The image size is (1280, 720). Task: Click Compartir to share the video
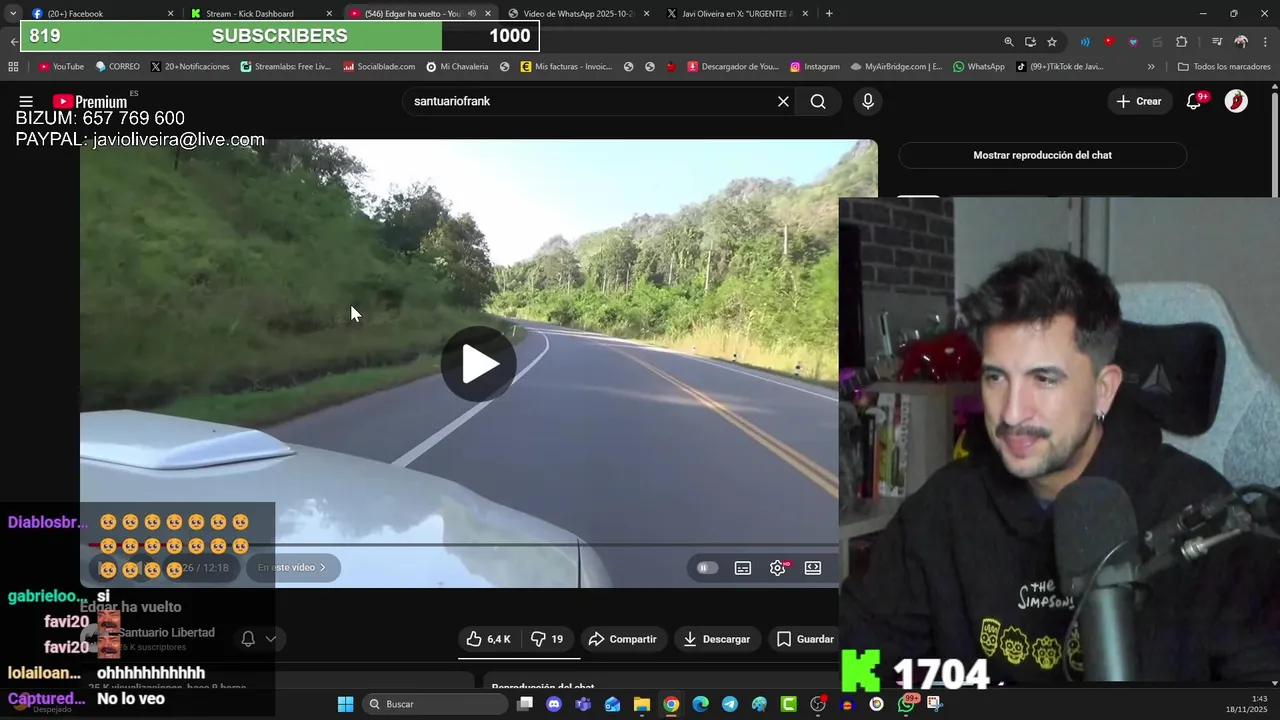(622, 639)
